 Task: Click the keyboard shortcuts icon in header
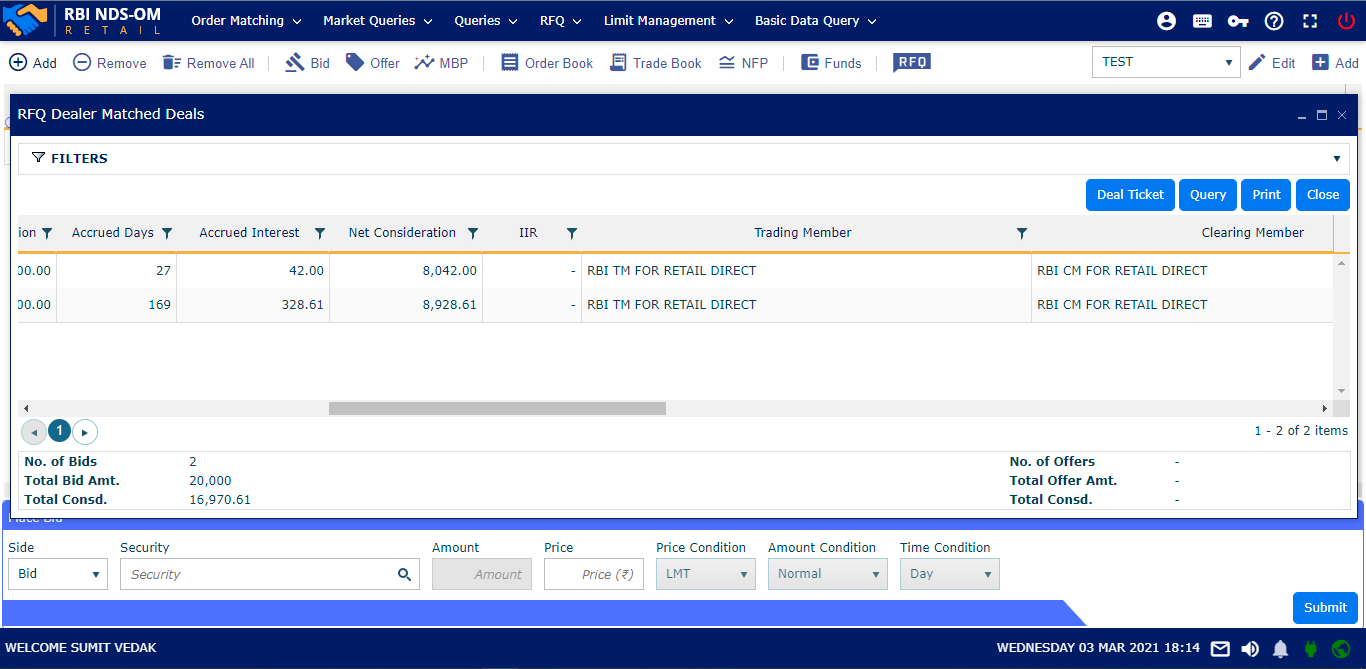click(x=1202, y=21)
